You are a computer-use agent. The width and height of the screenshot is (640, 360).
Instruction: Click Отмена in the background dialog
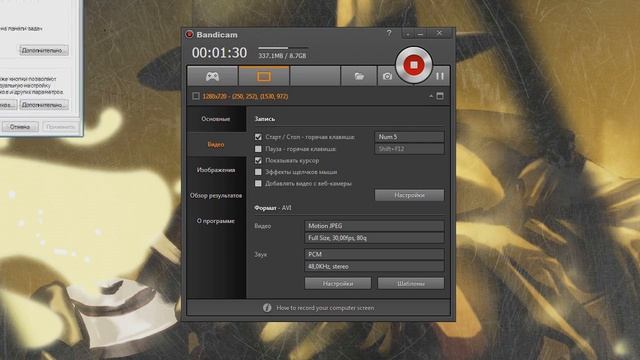pos(20,127)
